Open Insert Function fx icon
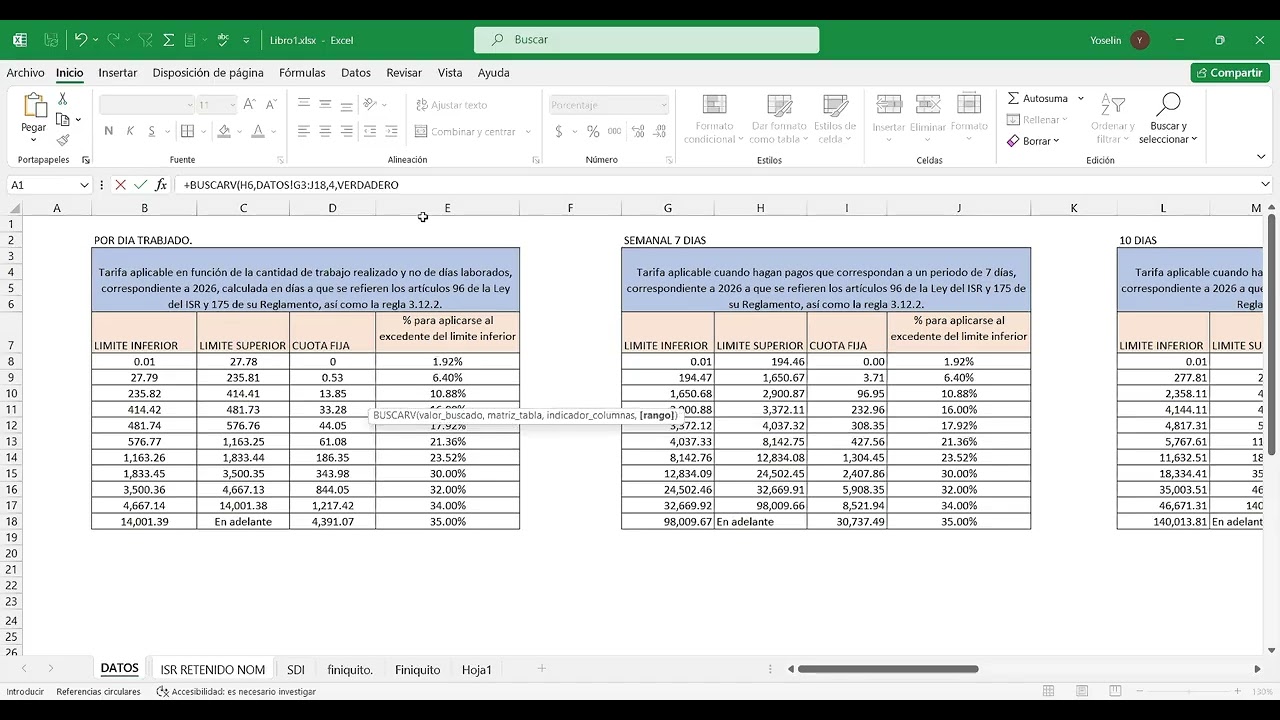Screen dimensions: 1280x720 pos(161,185)
